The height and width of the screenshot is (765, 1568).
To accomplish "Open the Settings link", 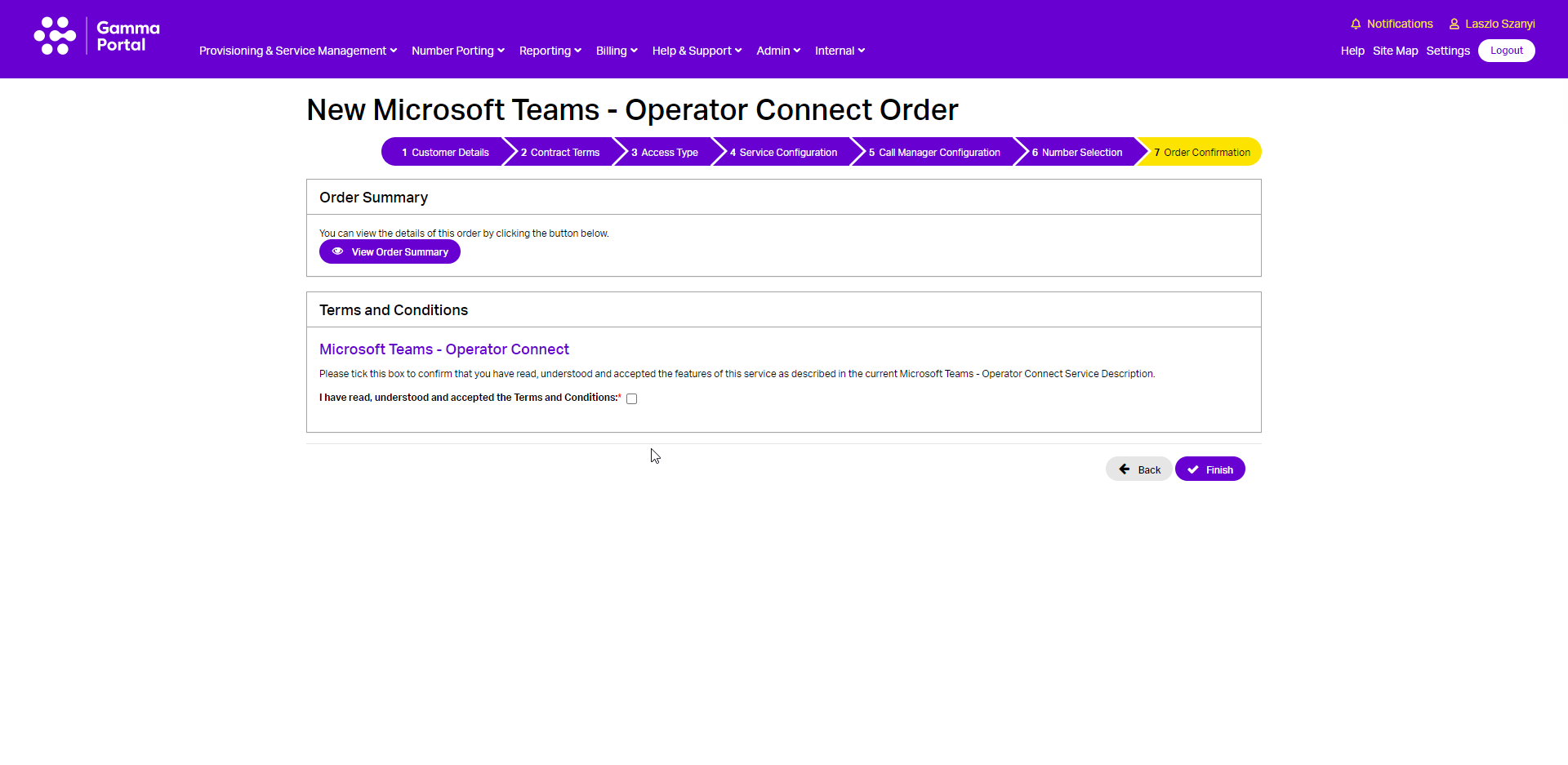I will coord(1448,51).
